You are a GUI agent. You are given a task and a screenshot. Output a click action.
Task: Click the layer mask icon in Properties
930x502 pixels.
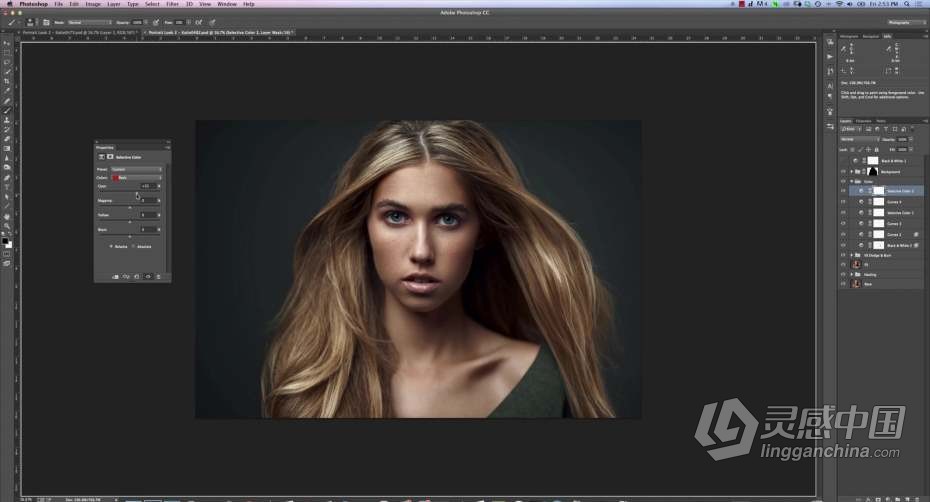tap(110, 157)
